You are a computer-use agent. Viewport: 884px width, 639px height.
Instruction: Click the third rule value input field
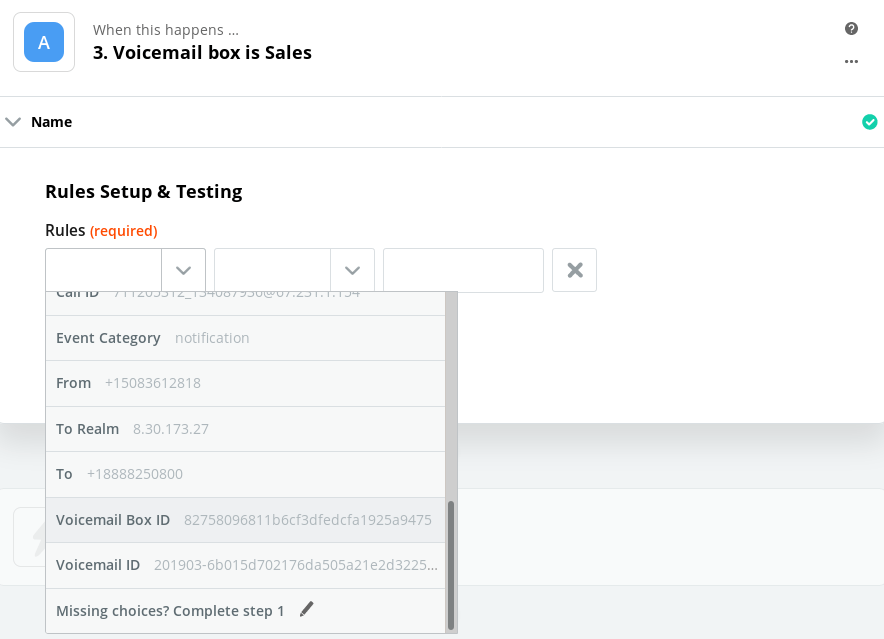(x=463, y=270)
